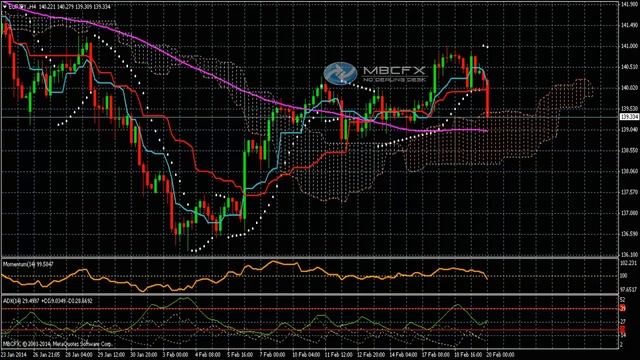Image resolution: width=640 pixels, height=360 pixels.
Task: Click the 3 Feb 00:00 time axis label
Action: tap(175, 355)
